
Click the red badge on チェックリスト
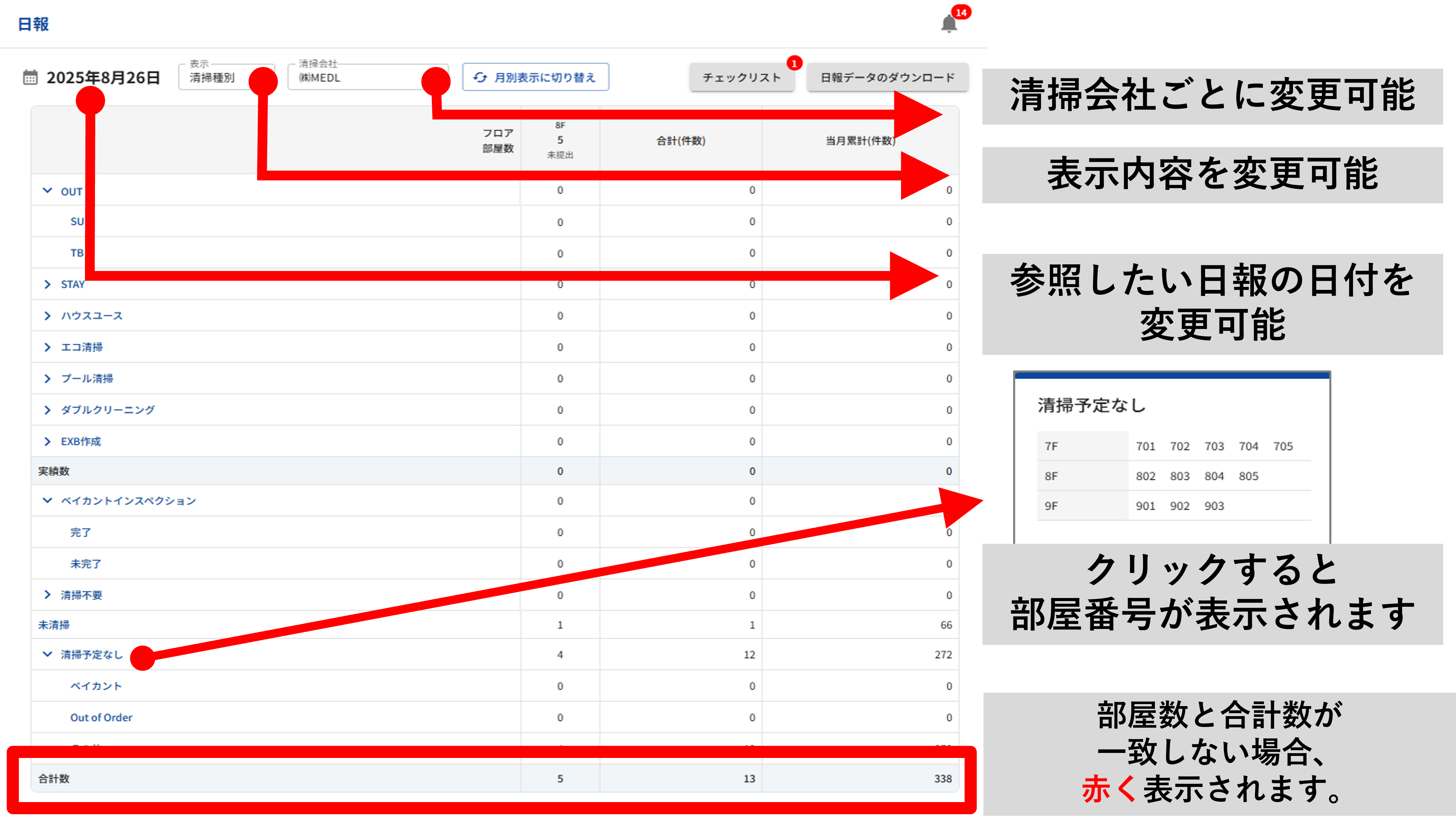click(x=794, y=63)
